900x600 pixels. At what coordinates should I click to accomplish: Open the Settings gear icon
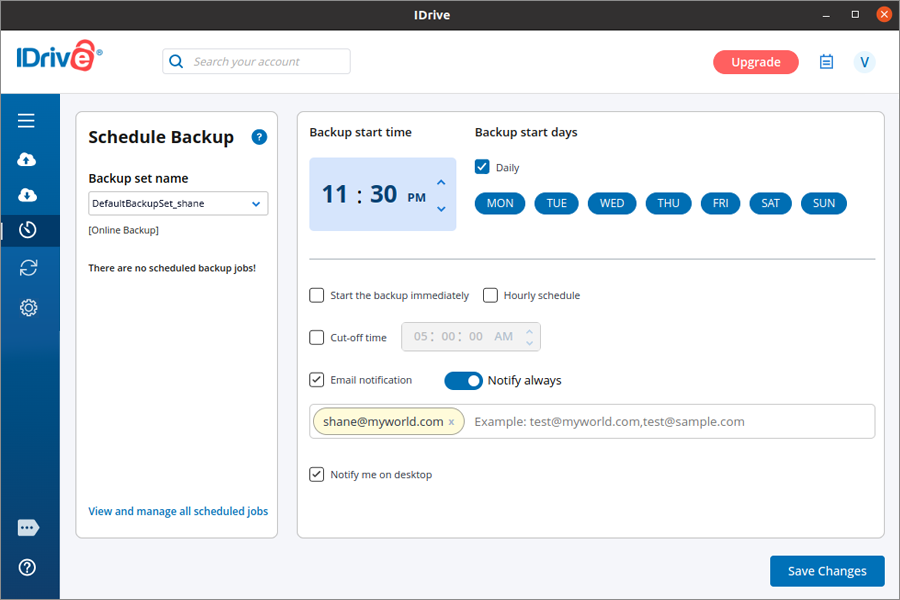[x=28, y=307]
